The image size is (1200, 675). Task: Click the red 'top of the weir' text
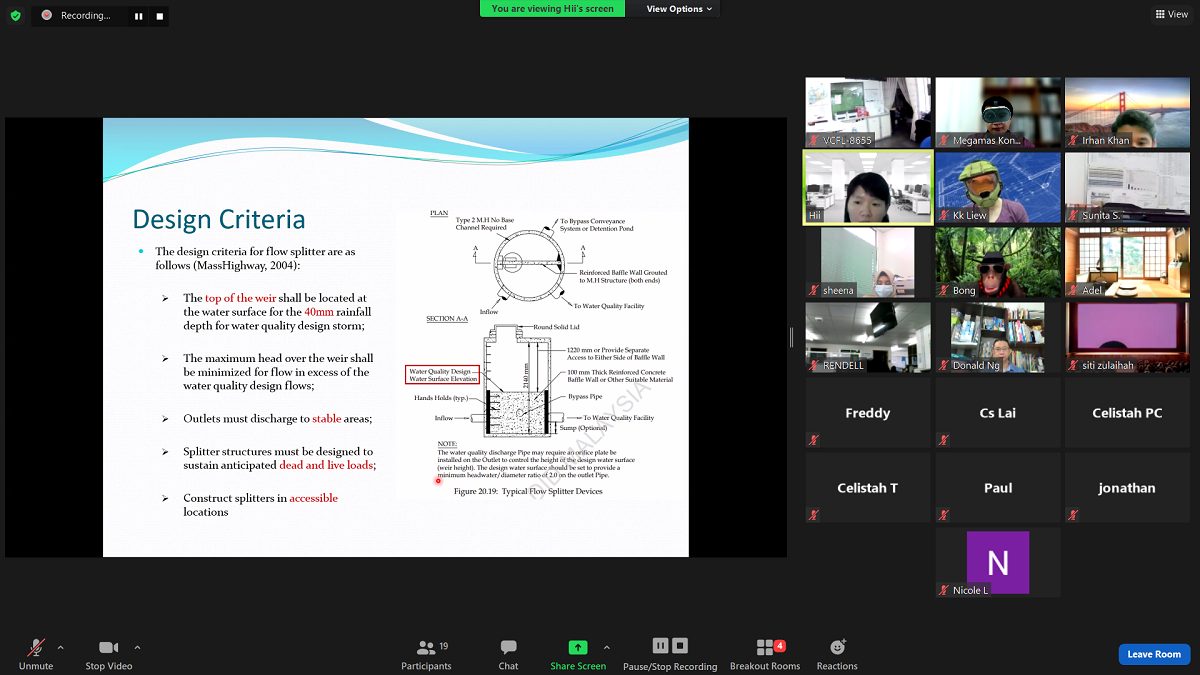click(241, 298)
